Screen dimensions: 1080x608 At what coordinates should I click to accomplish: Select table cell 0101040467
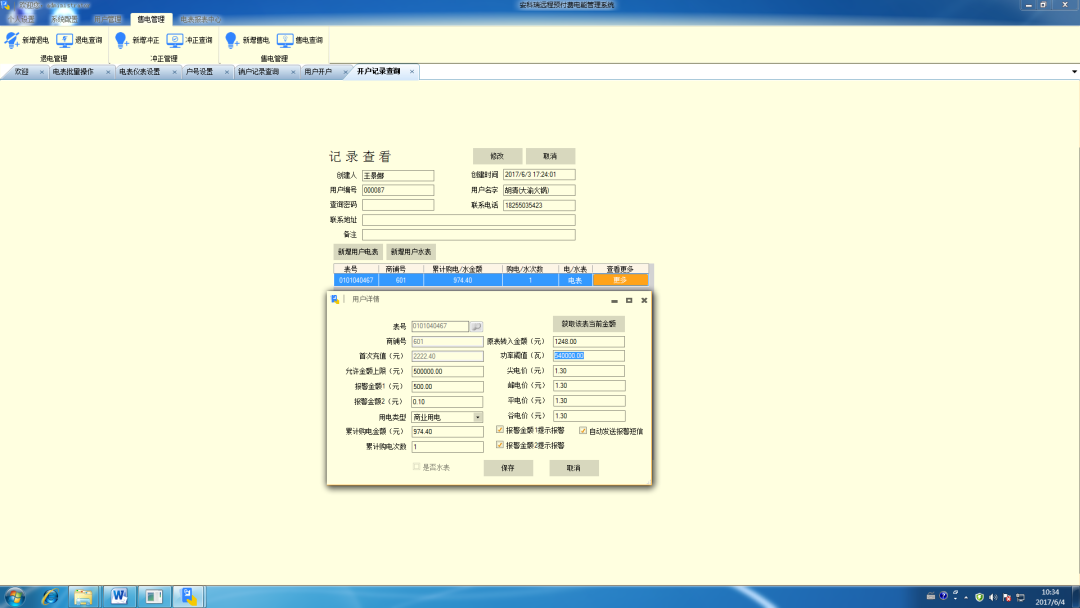(356, 280)
